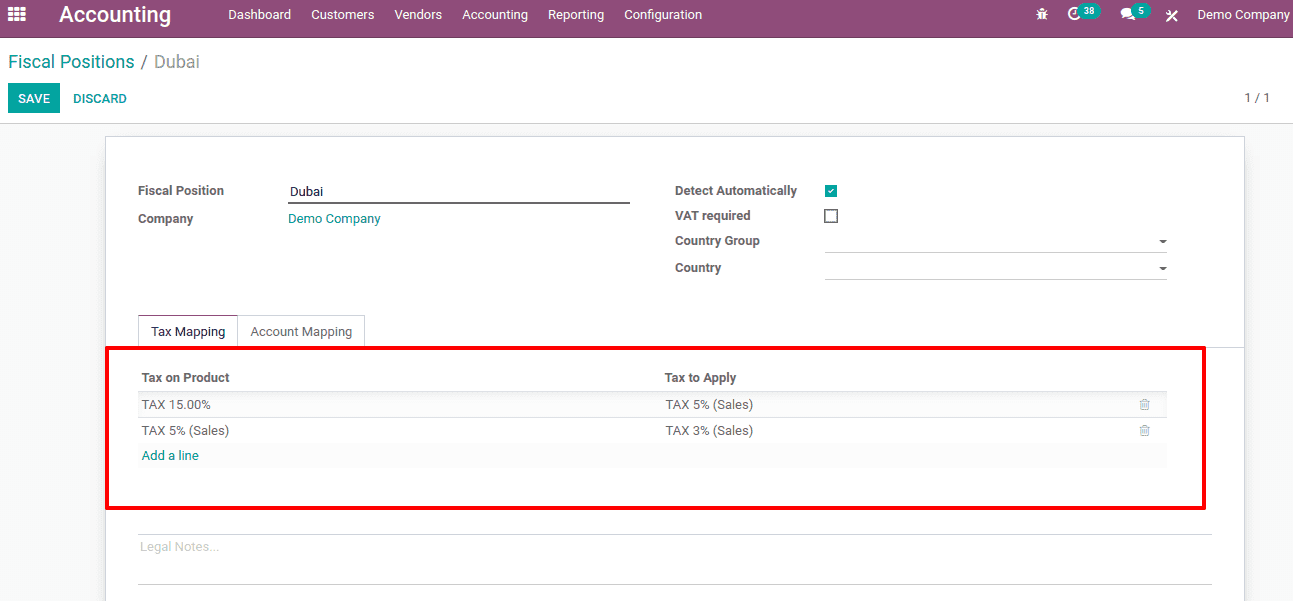
Task: Click the Add a line link
Action: point(170,456)
